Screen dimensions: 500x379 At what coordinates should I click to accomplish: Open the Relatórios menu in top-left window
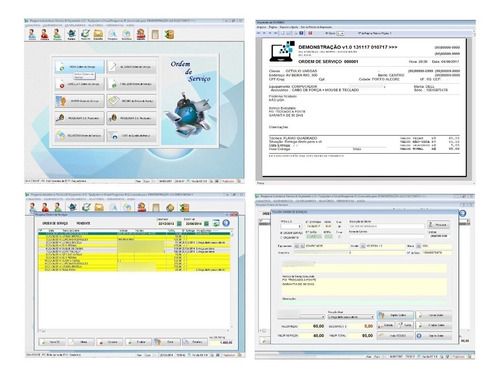(94, 25)
